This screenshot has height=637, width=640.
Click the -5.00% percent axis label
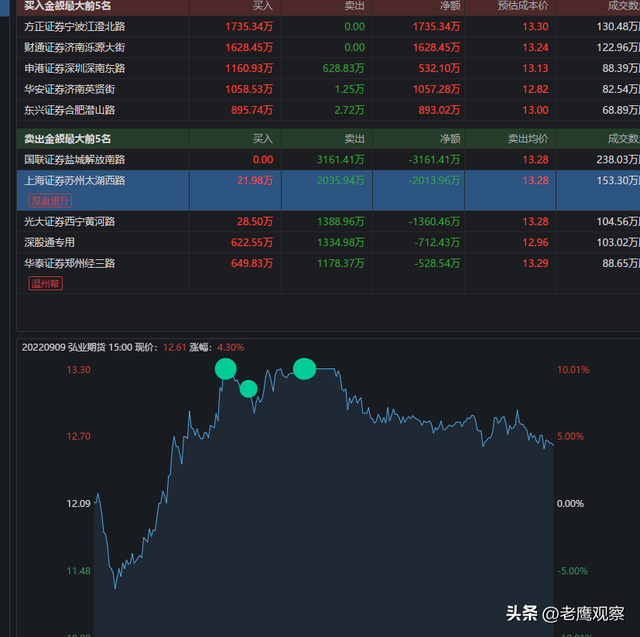tap(572, 571)
